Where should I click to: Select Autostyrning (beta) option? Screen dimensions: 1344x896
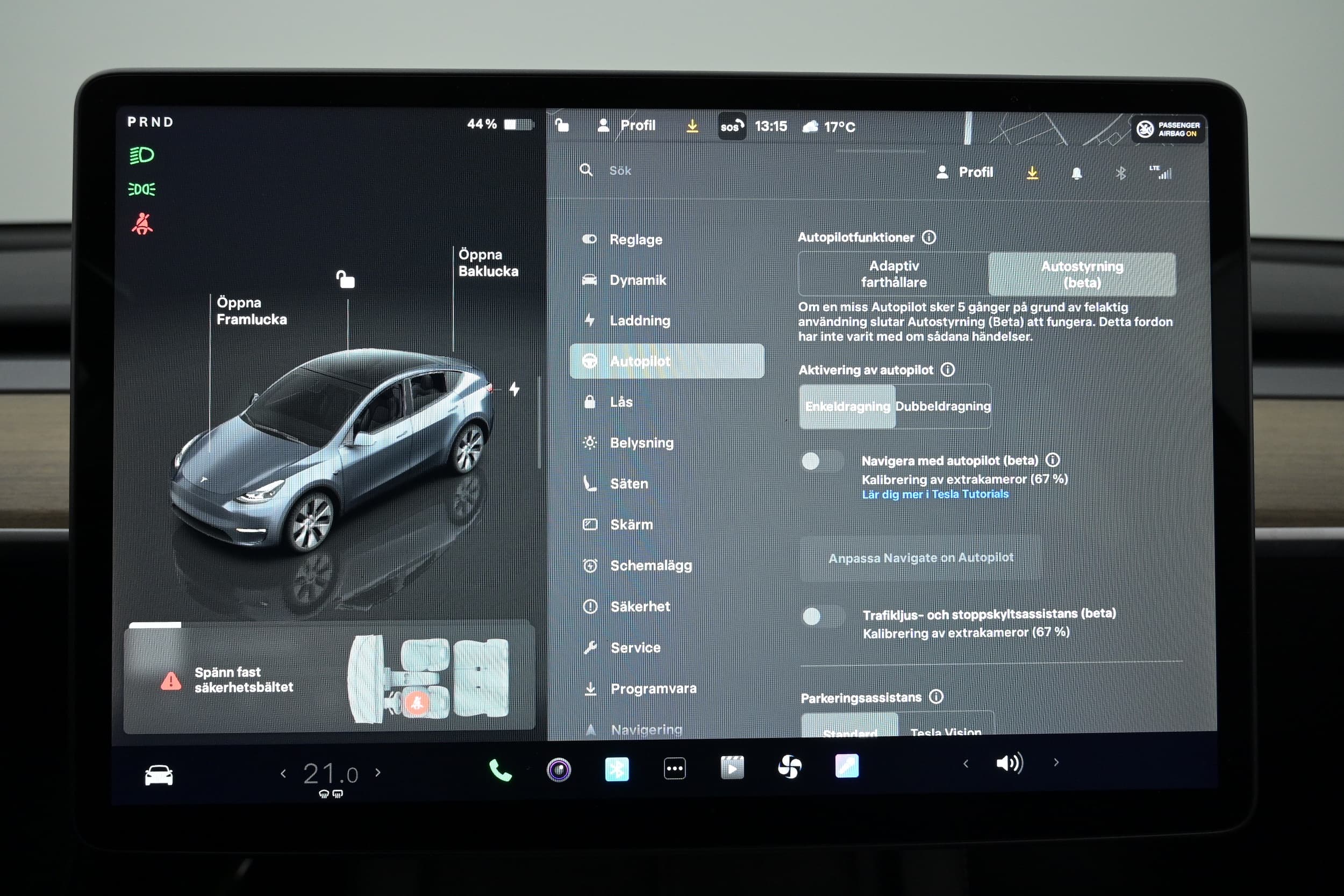1082,274
